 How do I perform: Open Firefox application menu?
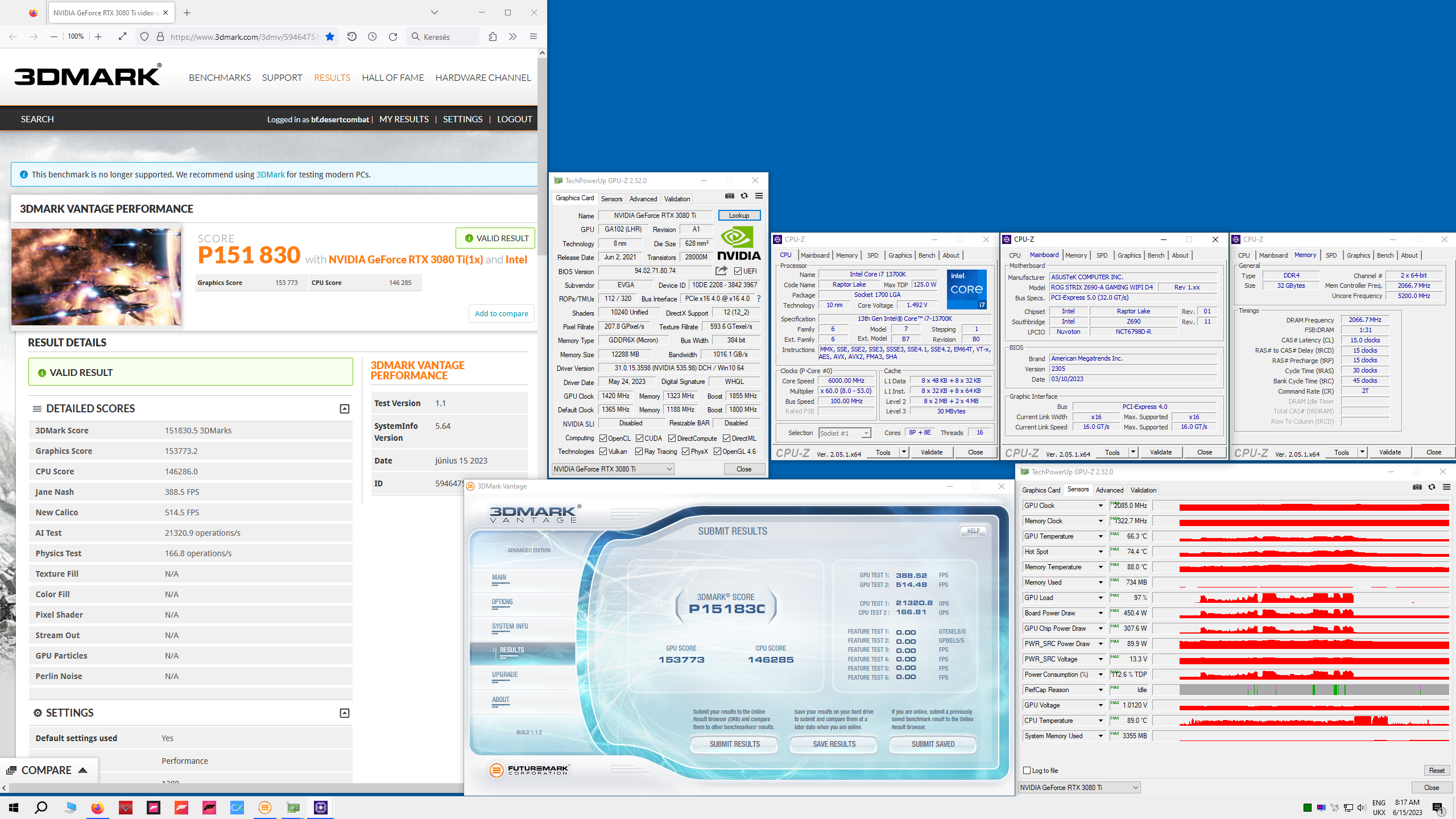533,36
